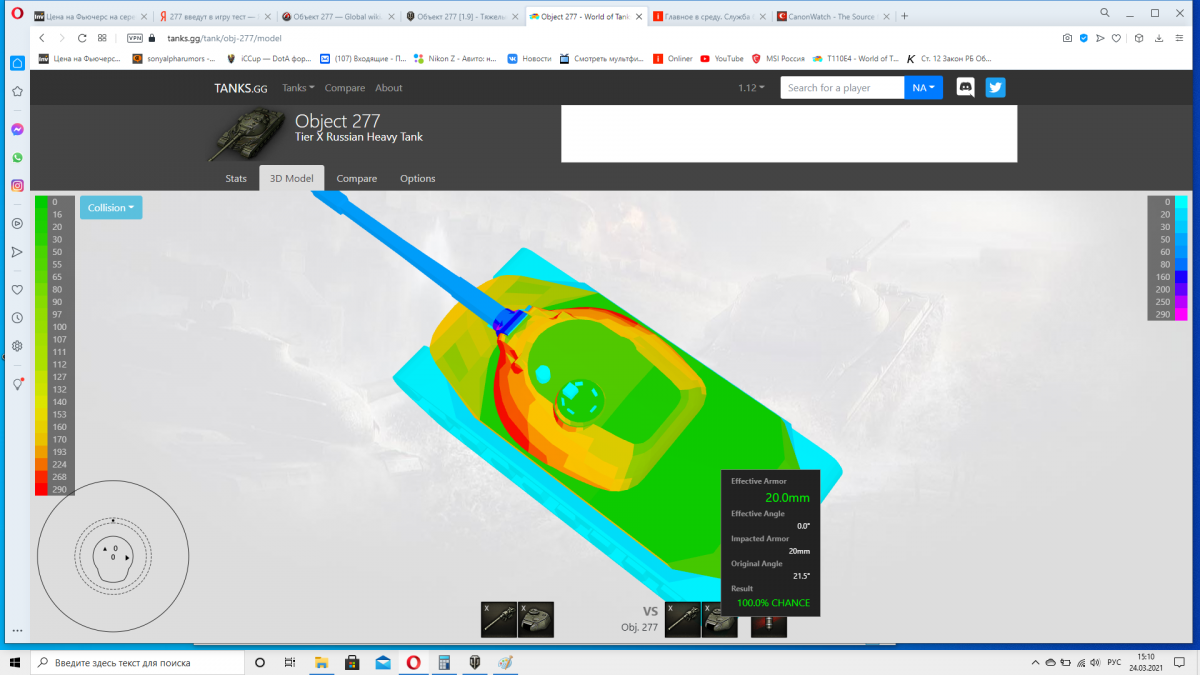The height and width of the screenshot is (675, 1200).
Task: Open the Compare tab below the tank name
Action: click(357, 178)
